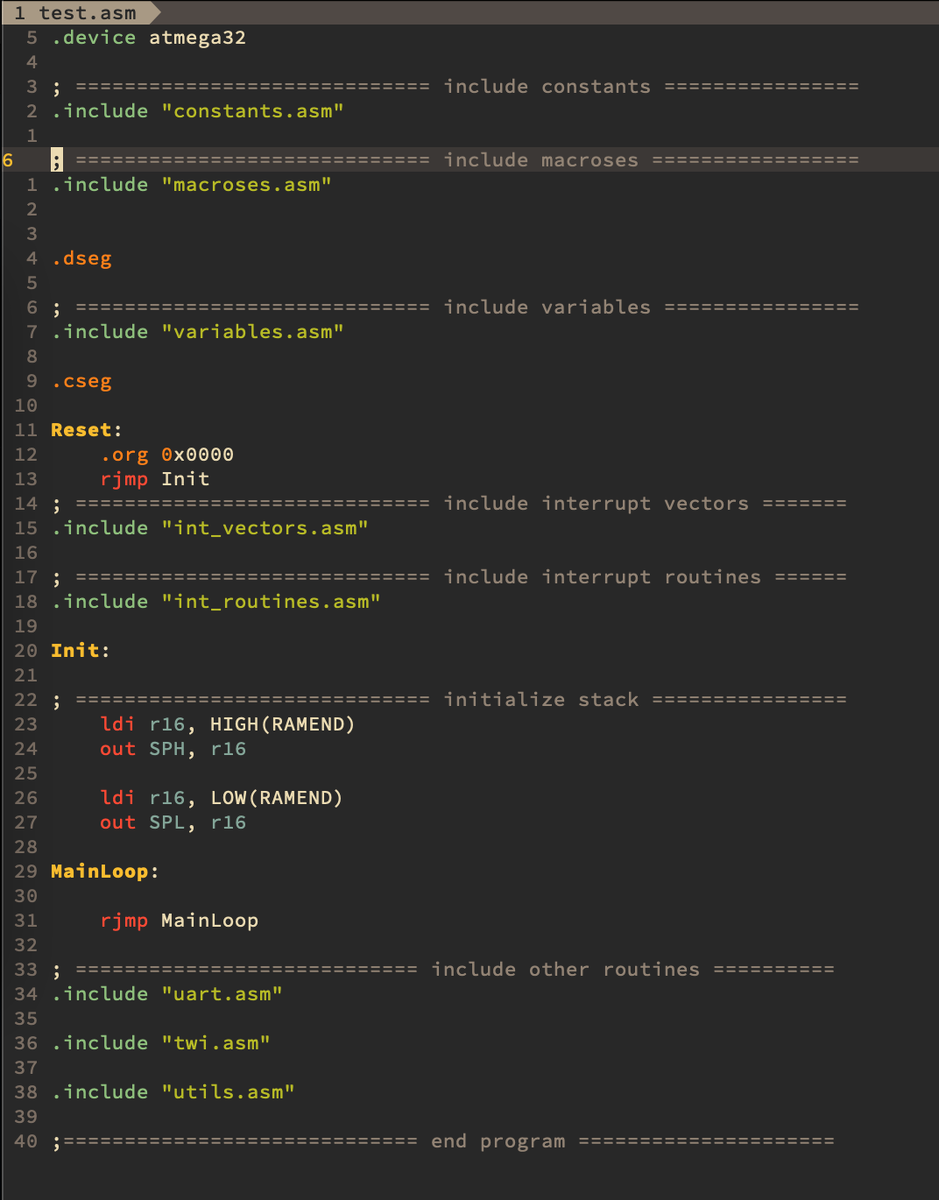This screenshot has width=939, height=1200.
Task: Click the "macroses.asm" include string
Action: point(247,185)
